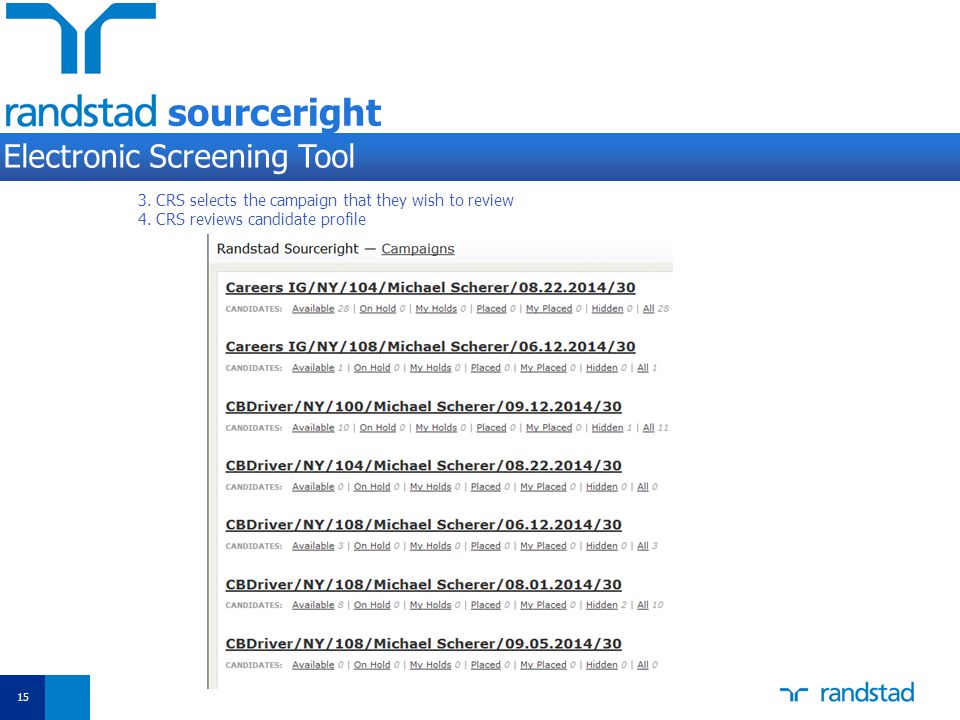View Hidden for CBDriver/NY/104 08.22.2014
Viewport: 960px width, 720px height.
[602, 487]
